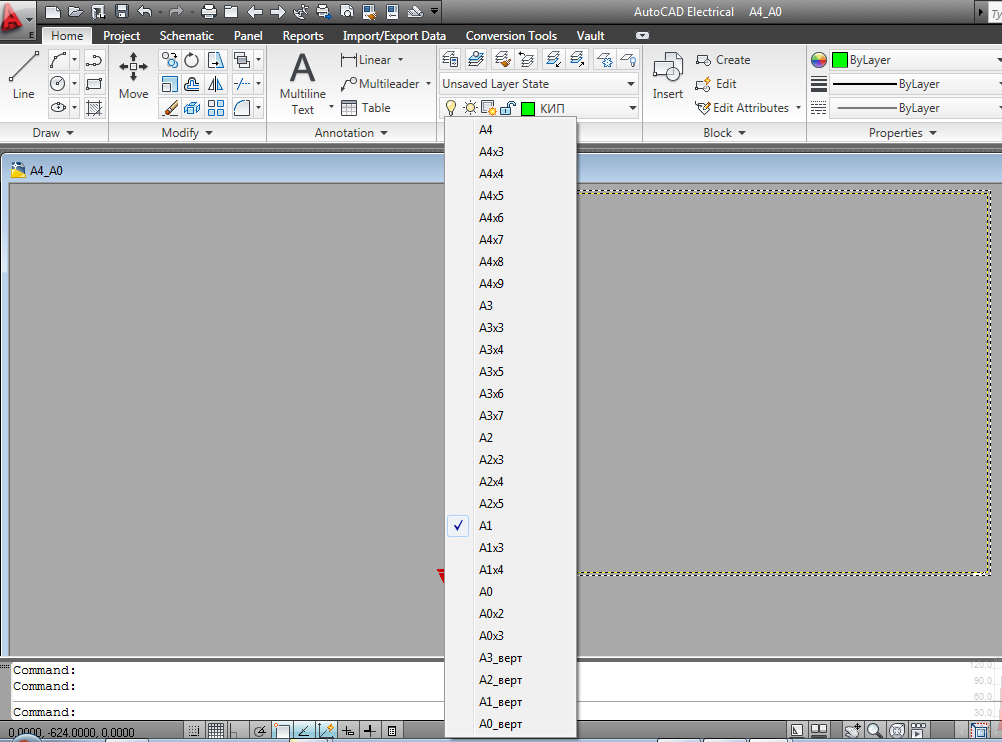Toggle layer lock padlock icon
This screenshot has width=1002, height=742.
tap(507, 108)
